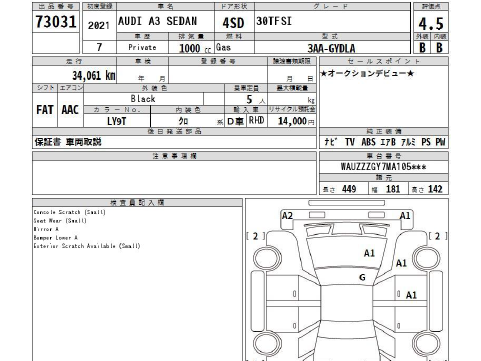Click the ★オークションデビュー★ sales point
The image size is (481, 361).
pyautogui.click(x=367, y=73)
